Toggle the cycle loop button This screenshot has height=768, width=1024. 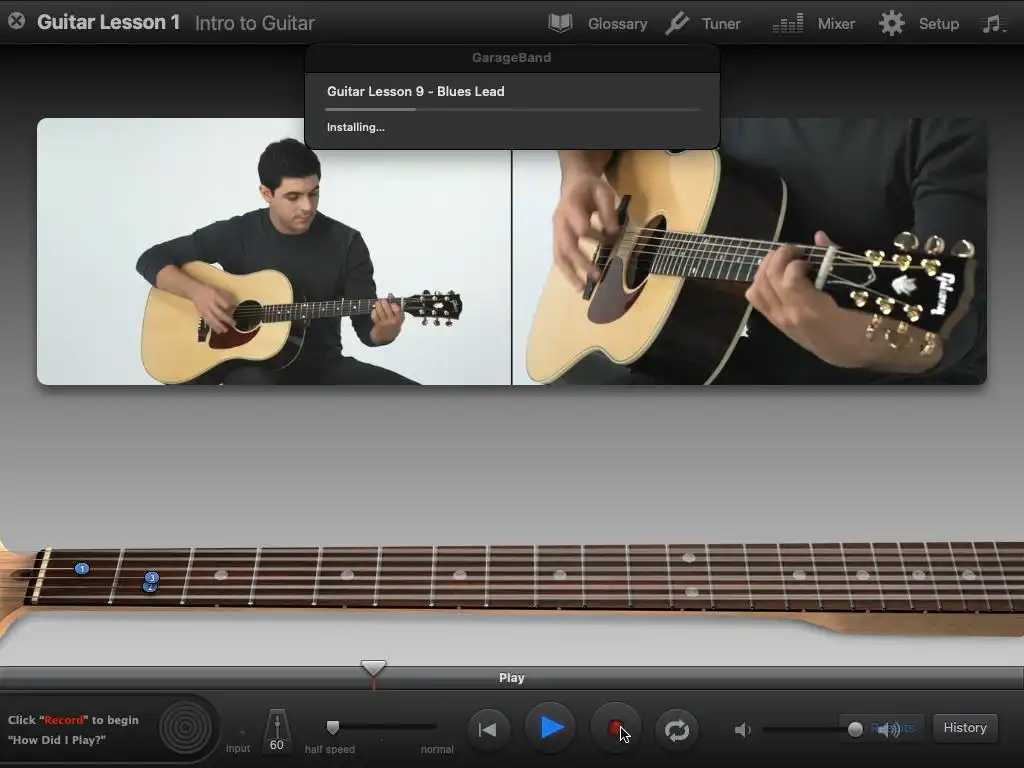click(677, 729)
